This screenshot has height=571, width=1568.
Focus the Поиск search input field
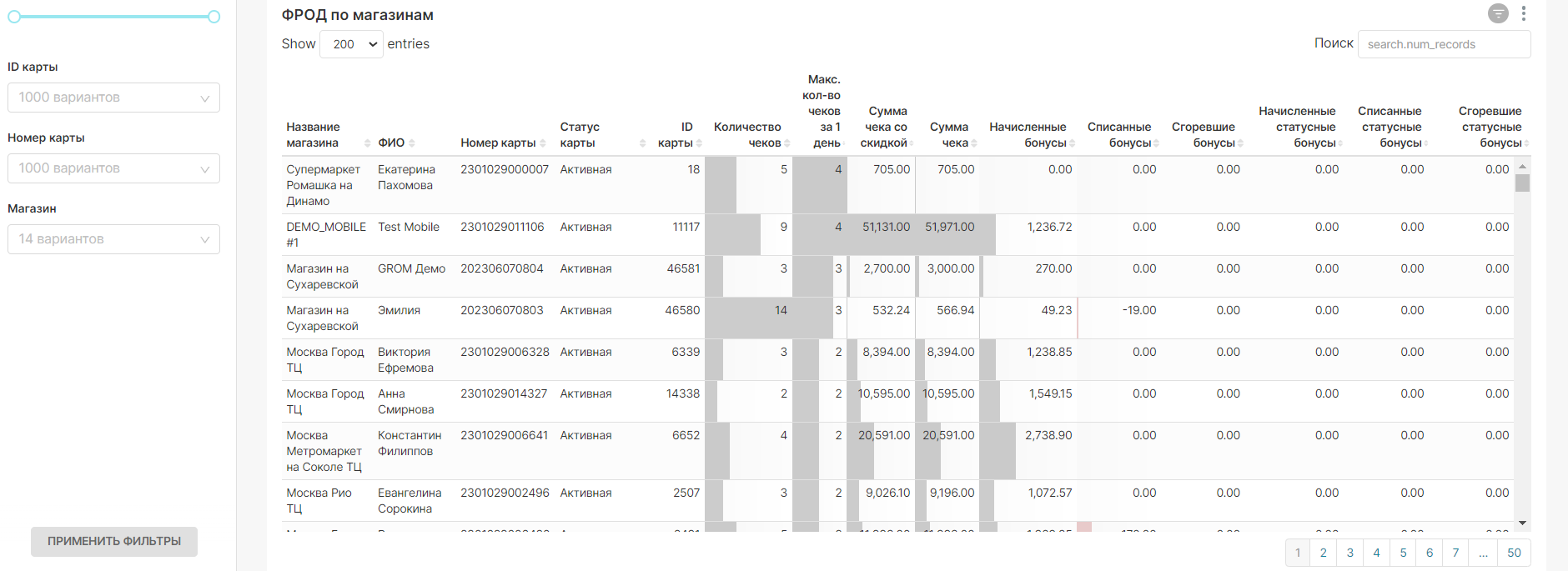click(x=1444, y=44)
